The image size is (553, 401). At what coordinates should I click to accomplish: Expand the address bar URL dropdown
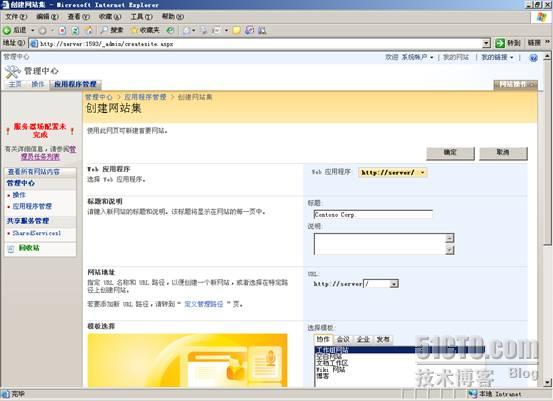coord(486,43)
